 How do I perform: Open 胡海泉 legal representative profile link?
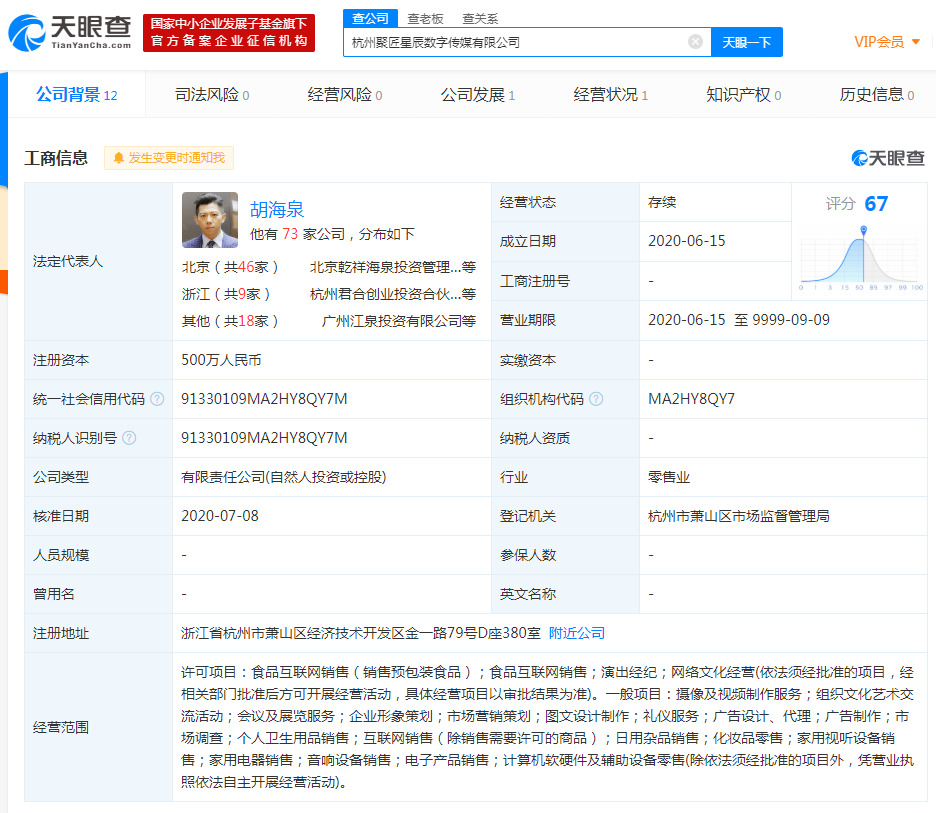tap(277, 210)
